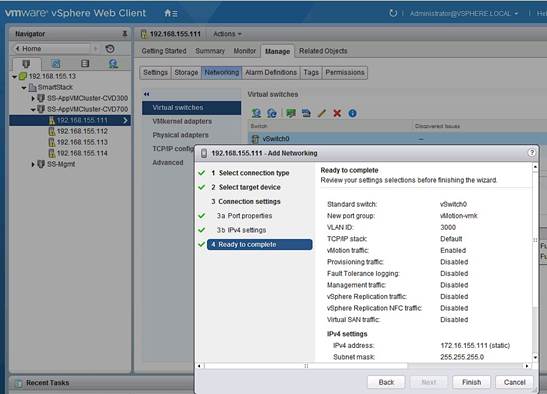The width and height of the screenshot is (547, 394).
Task: Open the Related Objects tab
Action: click(x=323, y=51)
